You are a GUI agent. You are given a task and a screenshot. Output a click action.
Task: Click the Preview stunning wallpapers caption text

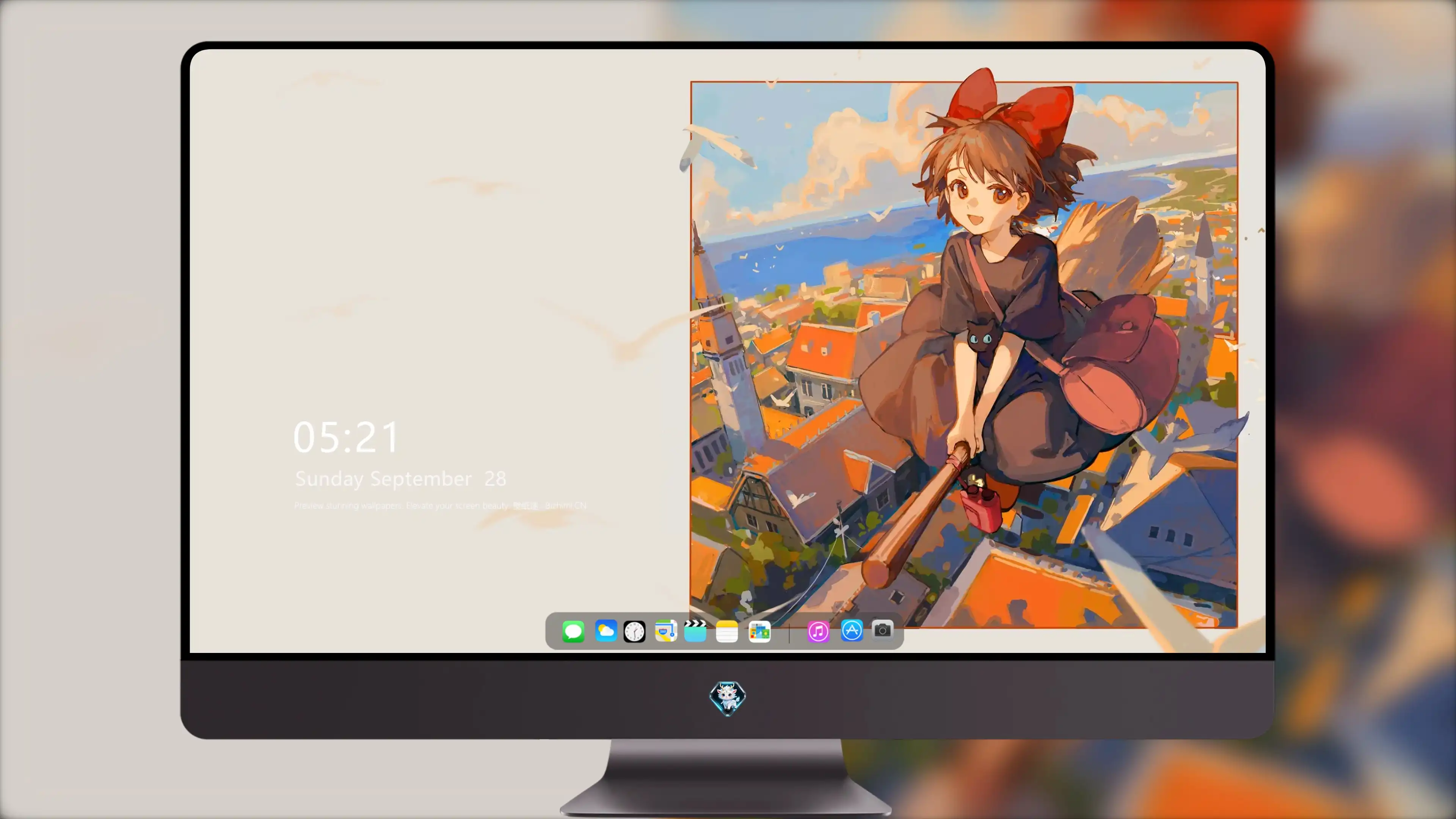(x=441, y=505)
